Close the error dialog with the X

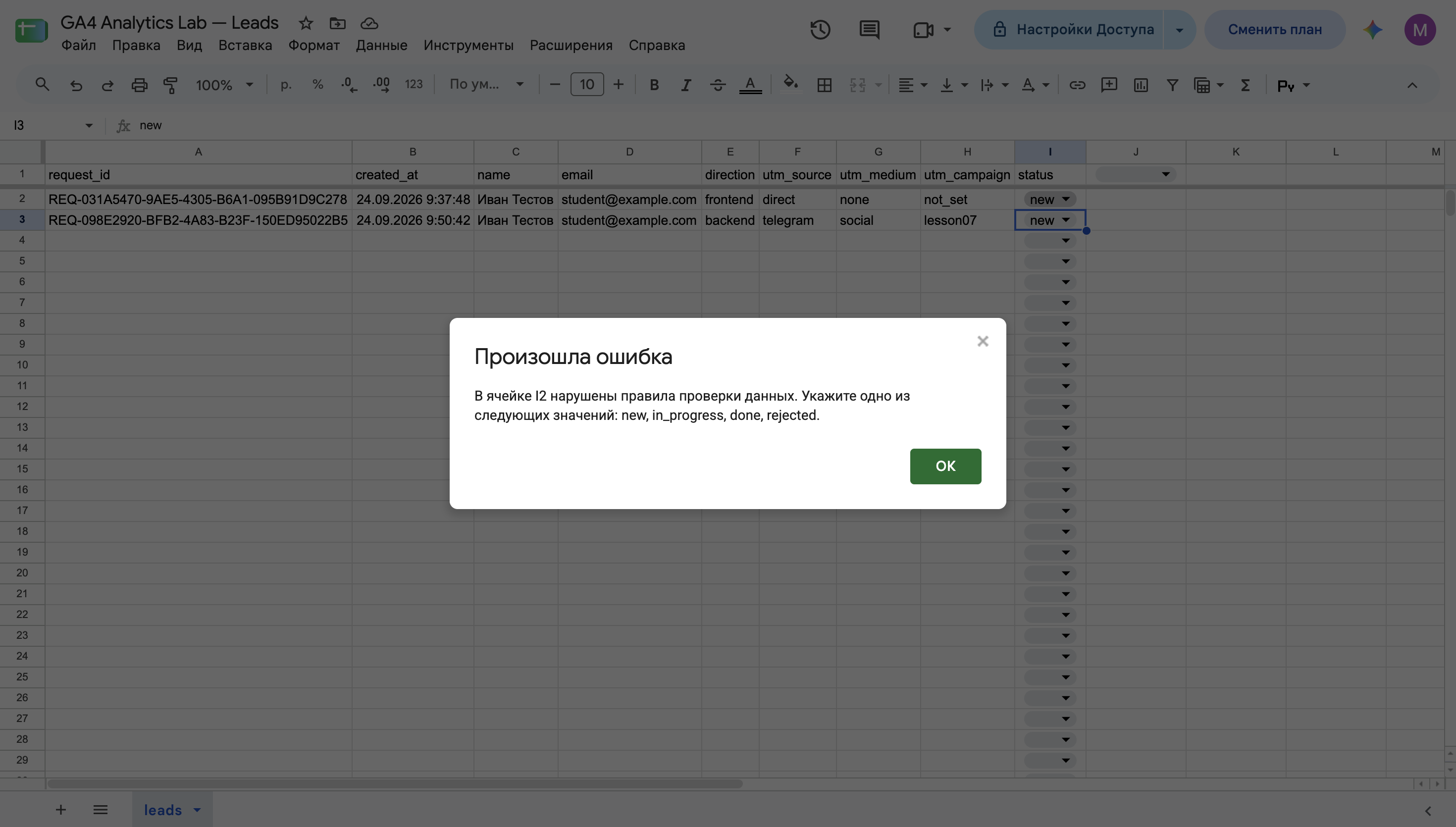(983, 341)
